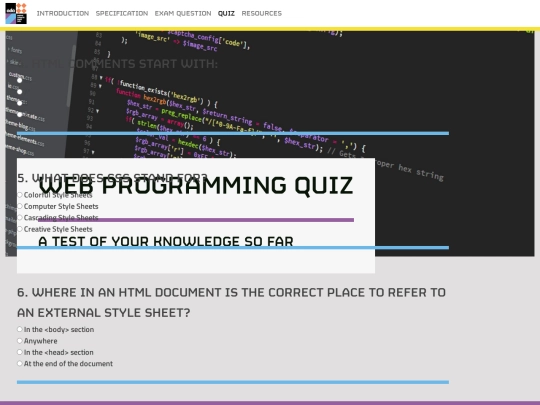Click question 6 heading about external style sheet
The image size is (540, 405).
[231, 302]
